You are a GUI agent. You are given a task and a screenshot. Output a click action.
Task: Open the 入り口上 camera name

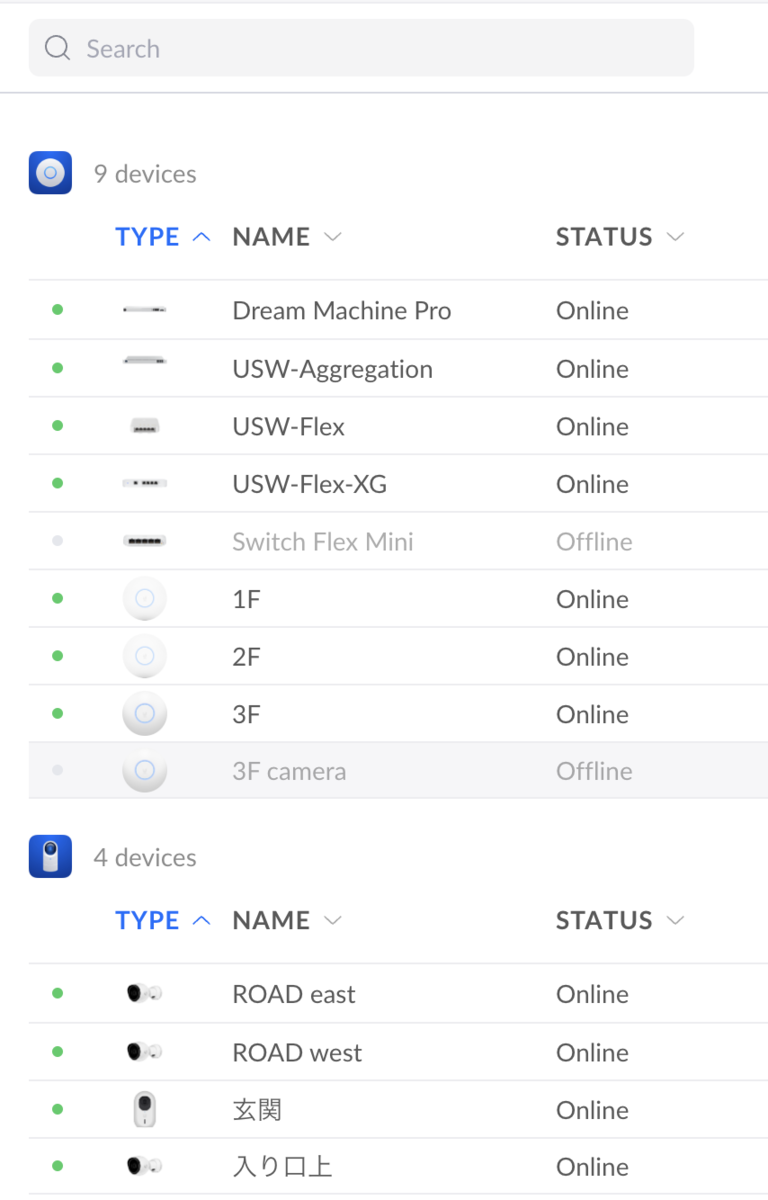coord(282,1167)
